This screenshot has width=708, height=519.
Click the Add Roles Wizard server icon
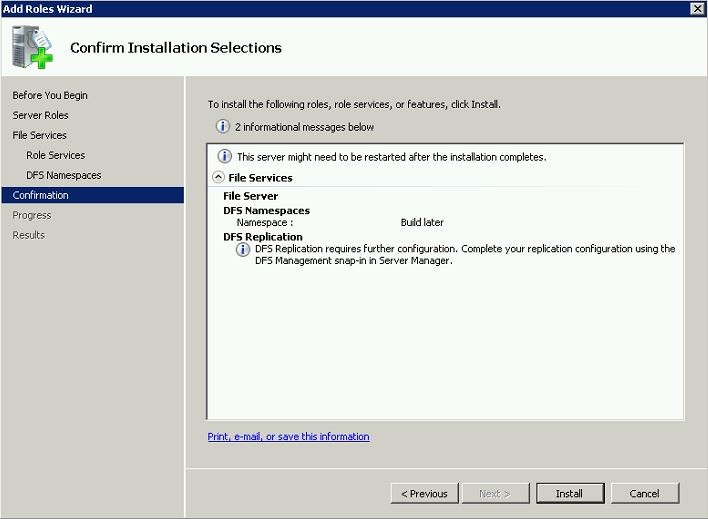pyautogui.click(x=33, y=48)
